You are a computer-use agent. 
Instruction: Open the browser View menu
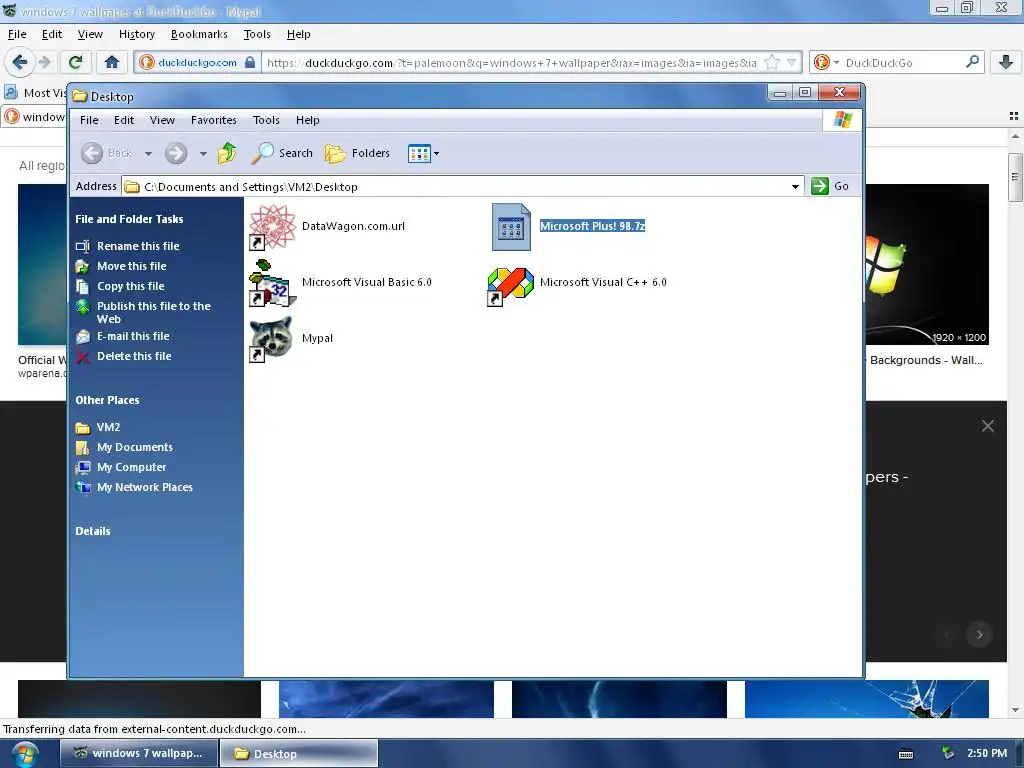(89, 34)
